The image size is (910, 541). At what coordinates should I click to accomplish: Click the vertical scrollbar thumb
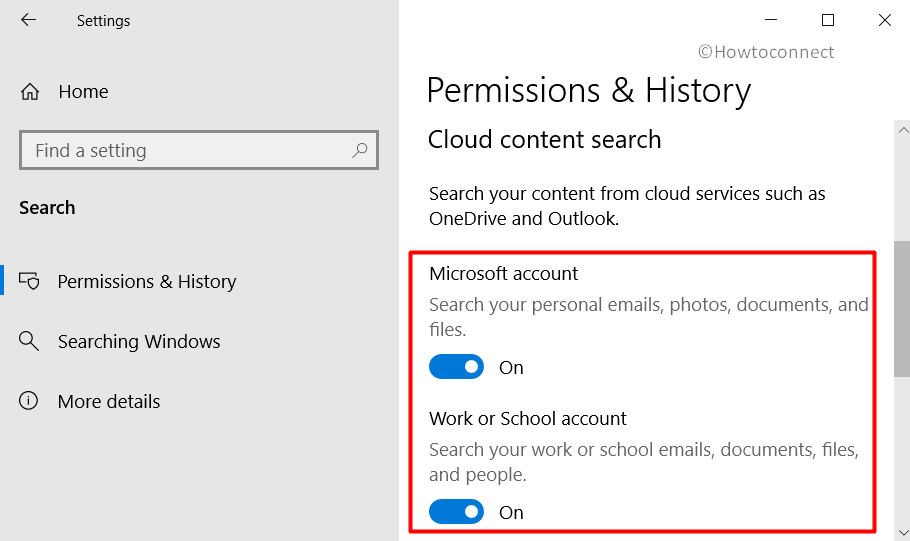902,309
